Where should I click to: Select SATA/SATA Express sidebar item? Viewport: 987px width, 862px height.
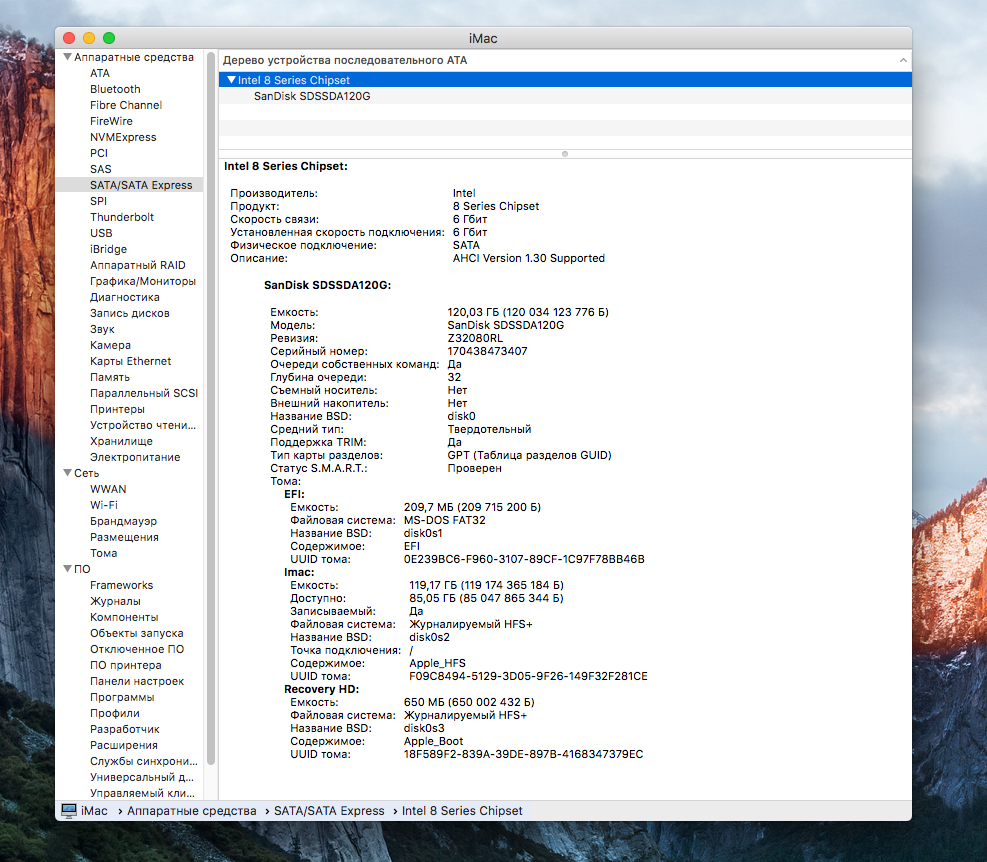pos(141,185)
